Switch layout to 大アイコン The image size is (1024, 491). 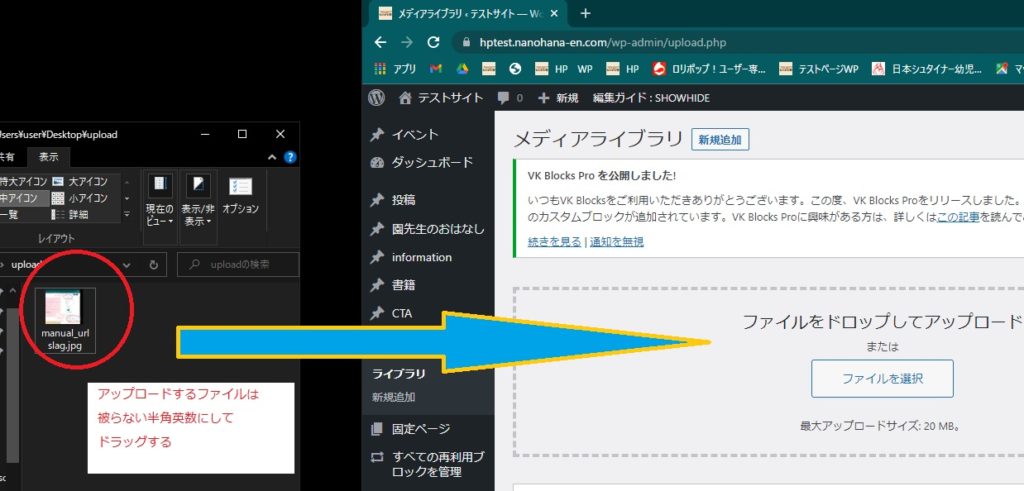point(87,181)
